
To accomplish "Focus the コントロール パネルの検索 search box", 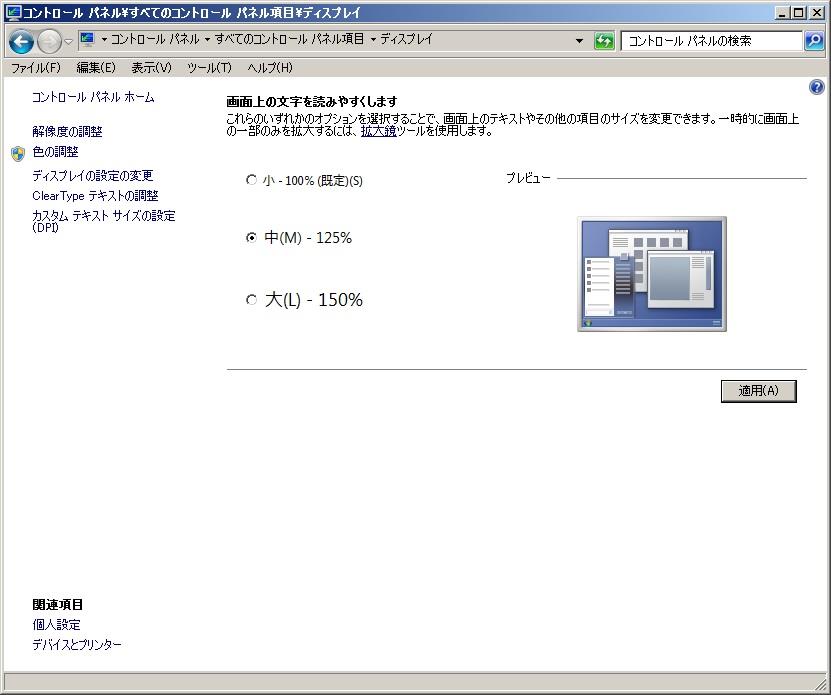I will [711, 41].
